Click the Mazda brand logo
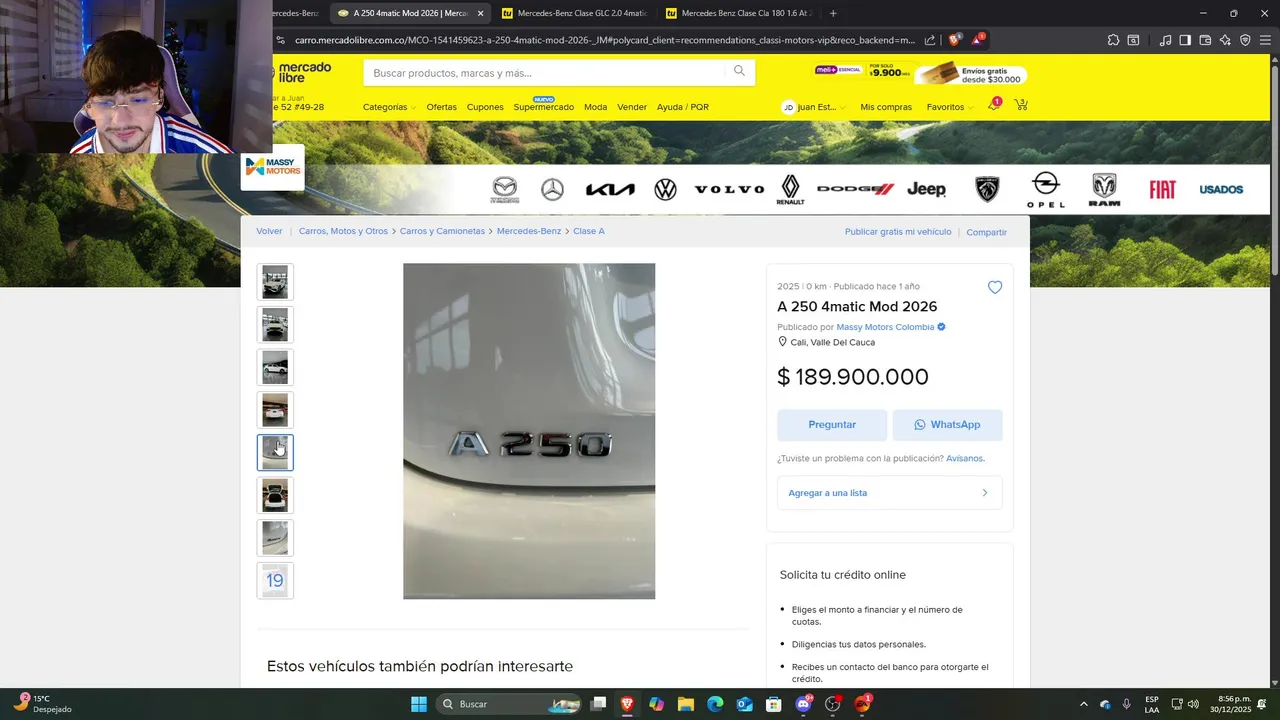This screenshot has width=1280, height=720. point(505,189)
